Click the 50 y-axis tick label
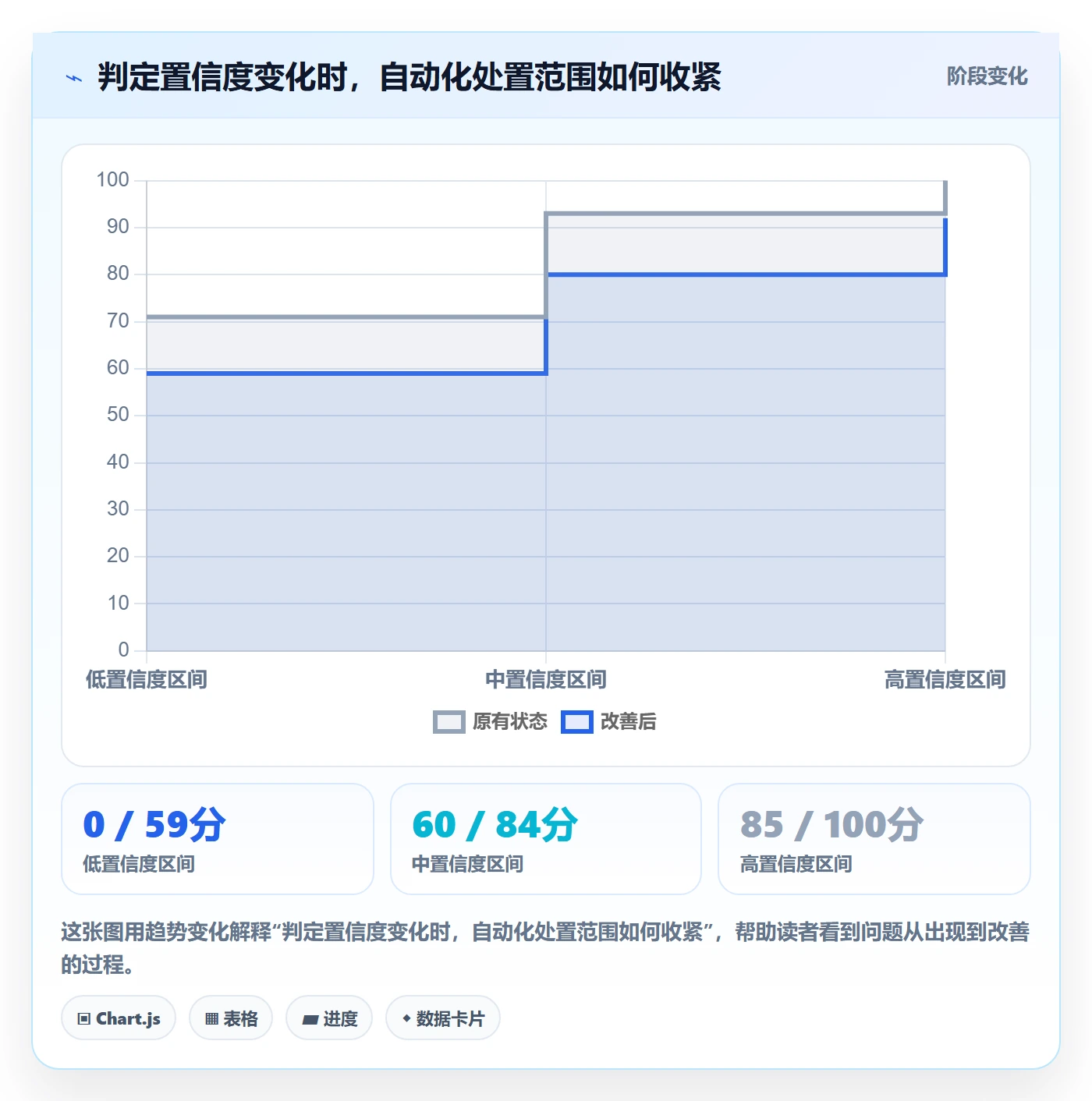The height and width of the screenshot is (1101, 1092). tap(118, 415)
